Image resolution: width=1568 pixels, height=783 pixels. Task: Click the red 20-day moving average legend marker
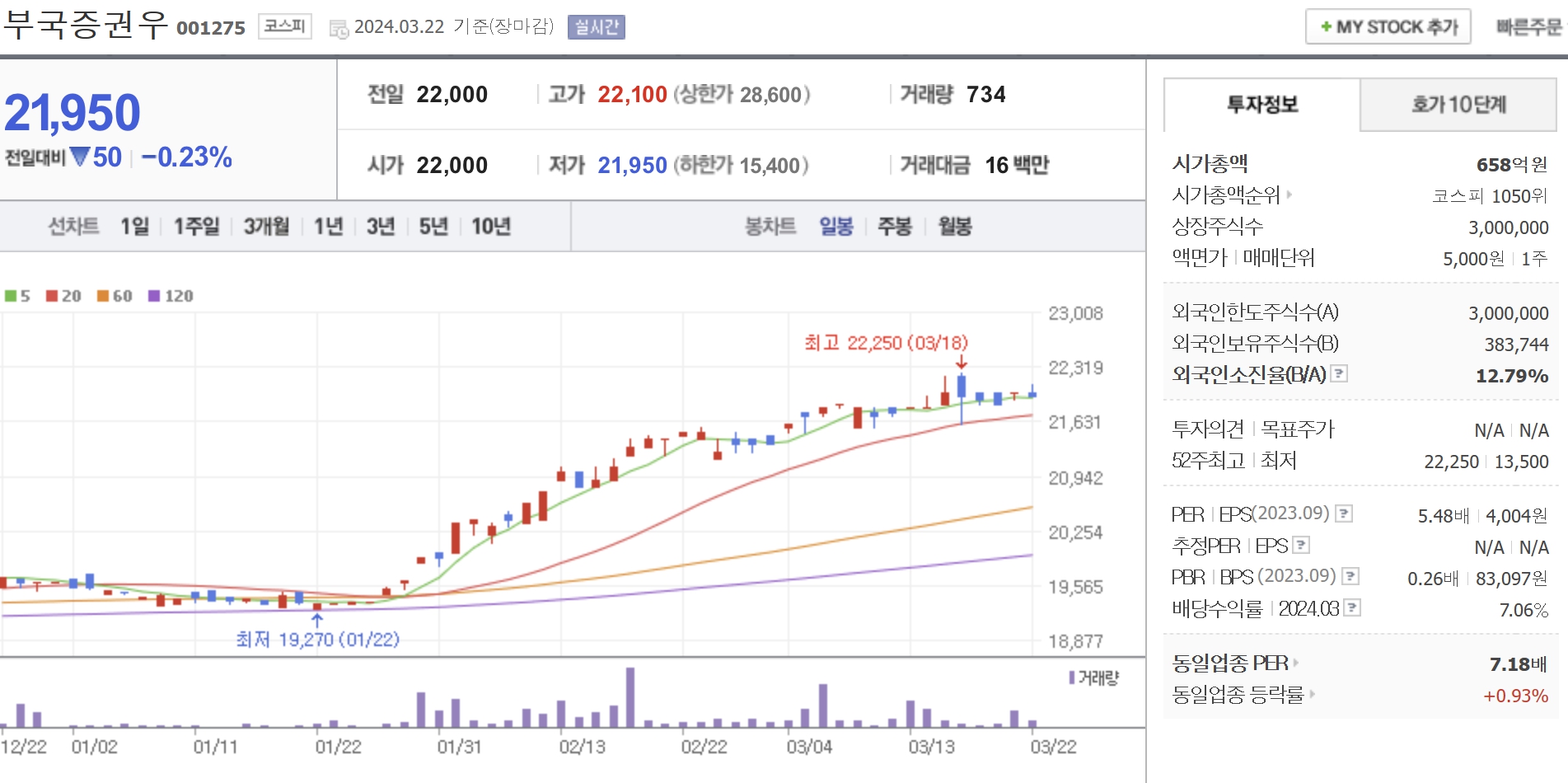click(52, 296)
